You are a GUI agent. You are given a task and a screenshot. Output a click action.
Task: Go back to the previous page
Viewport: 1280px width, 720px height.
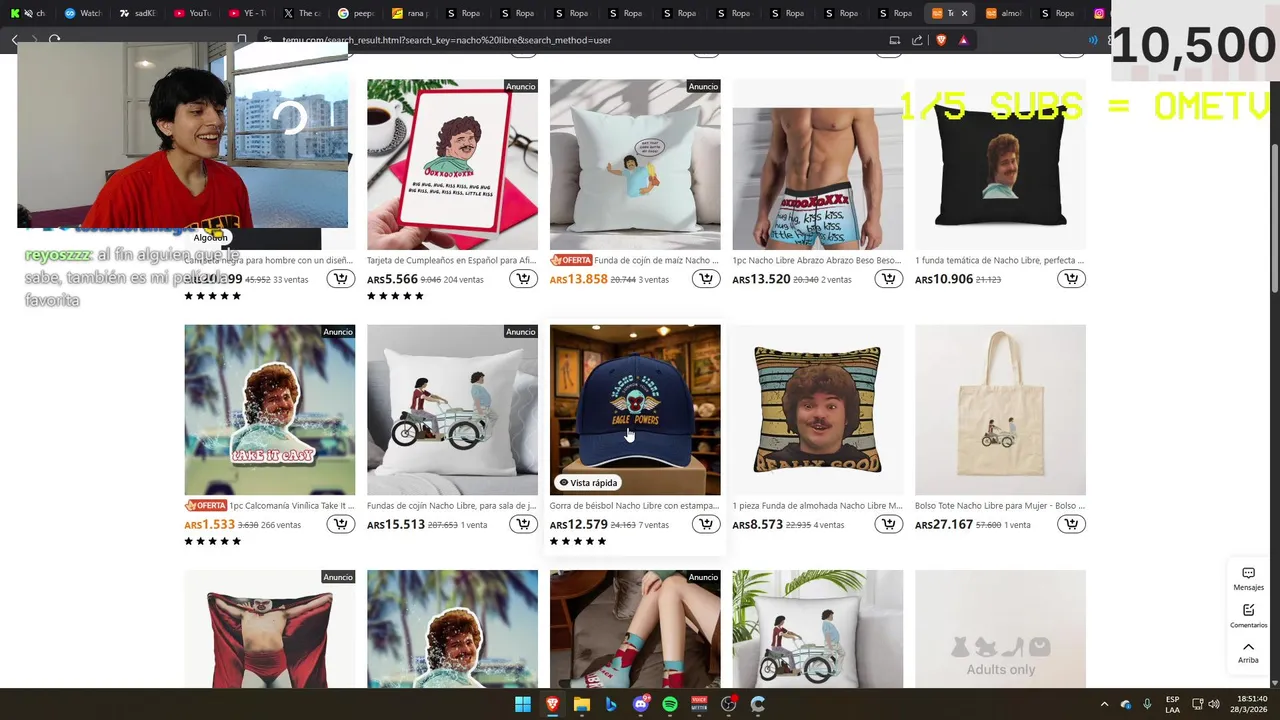(x=14, y=40)
